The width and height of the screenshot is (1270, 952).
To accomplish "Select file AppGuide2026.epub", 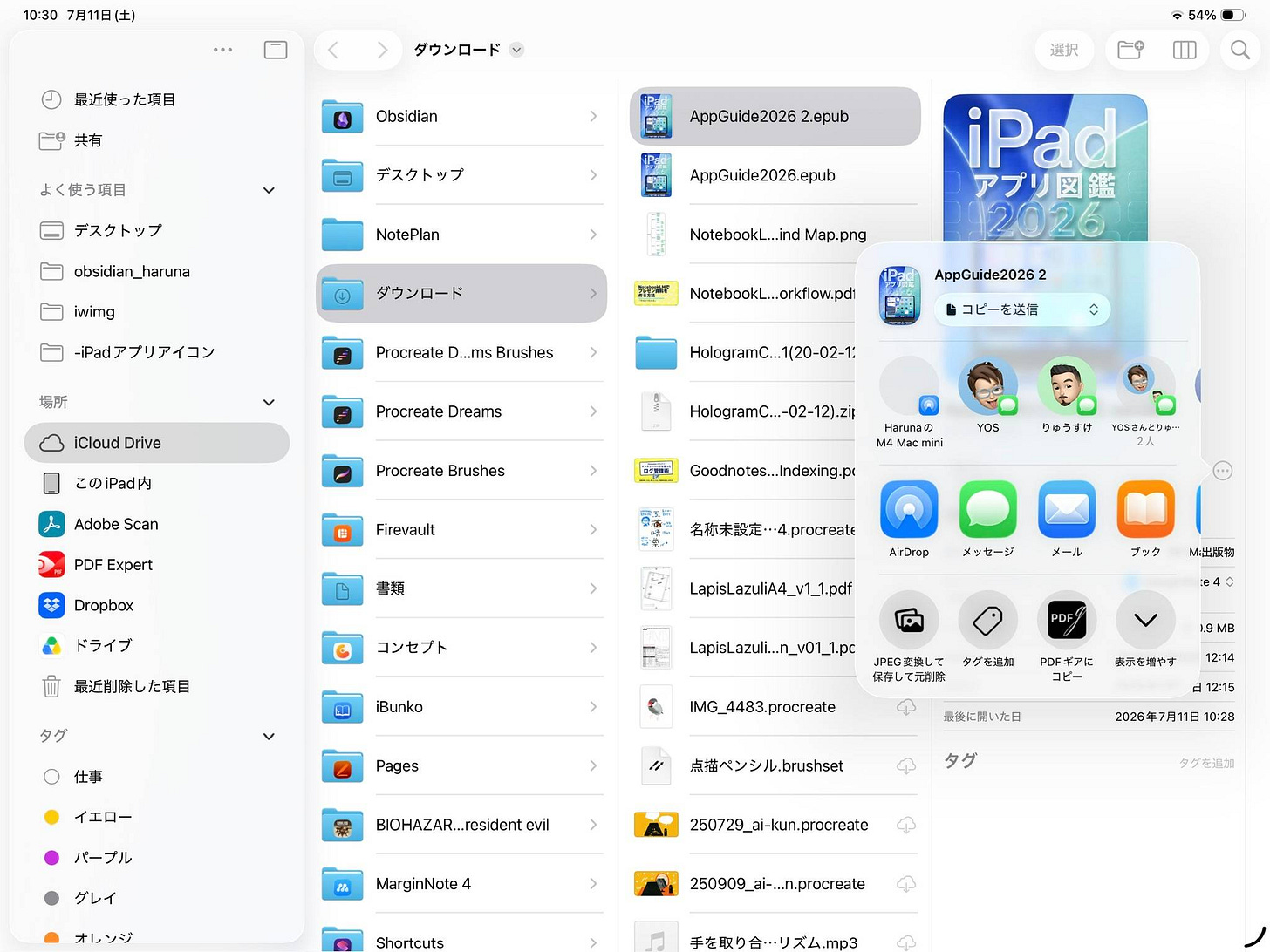I will point(775,175).
